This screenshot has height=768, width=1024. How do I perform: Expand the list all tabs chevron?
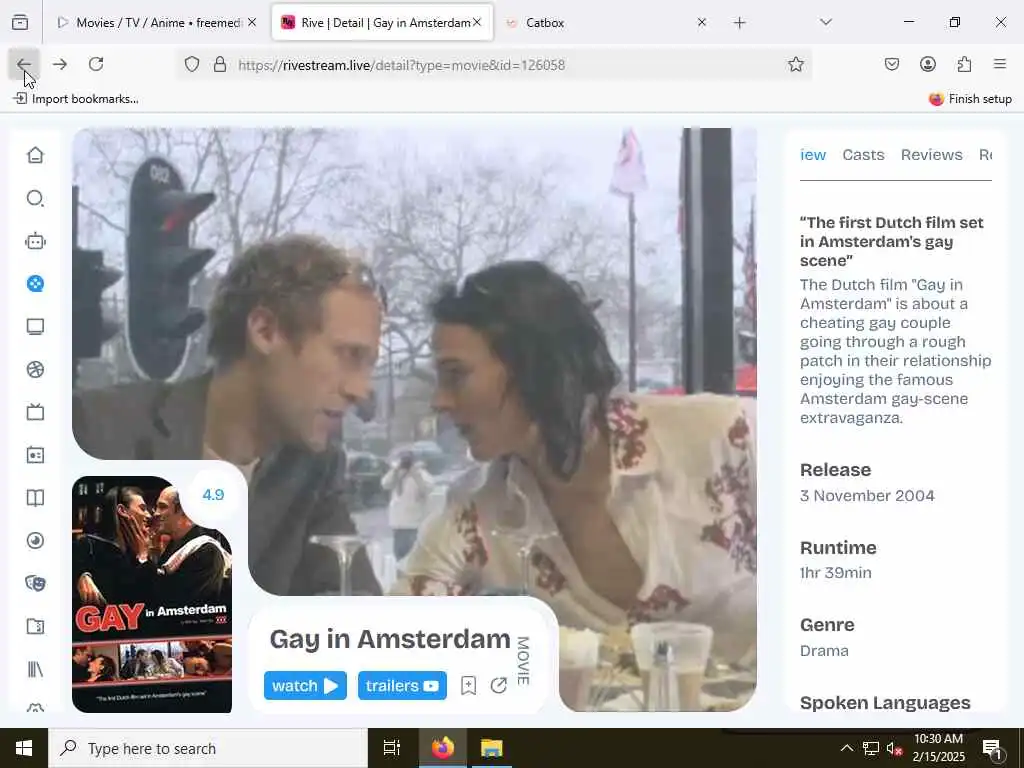pyautogui.click(x=825, y=22)
